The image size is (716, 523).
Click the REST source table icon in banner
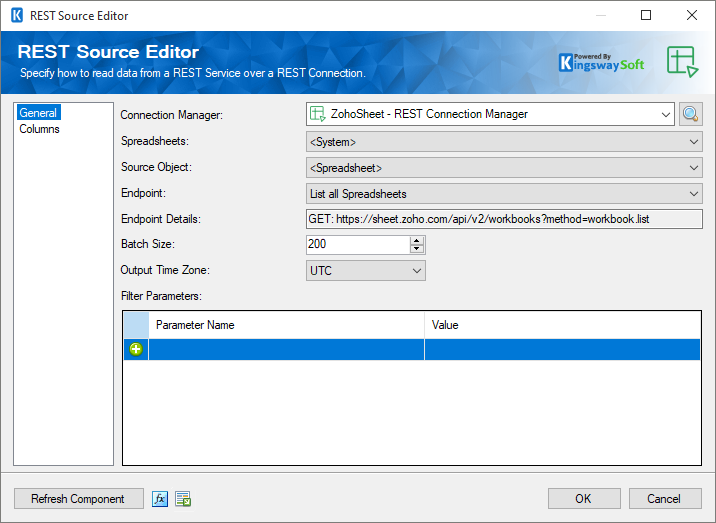(682, 61)
